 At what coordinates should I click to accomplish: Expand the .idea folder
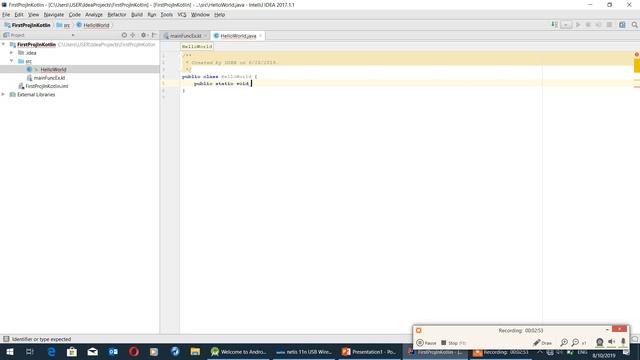tap(11, 53)
